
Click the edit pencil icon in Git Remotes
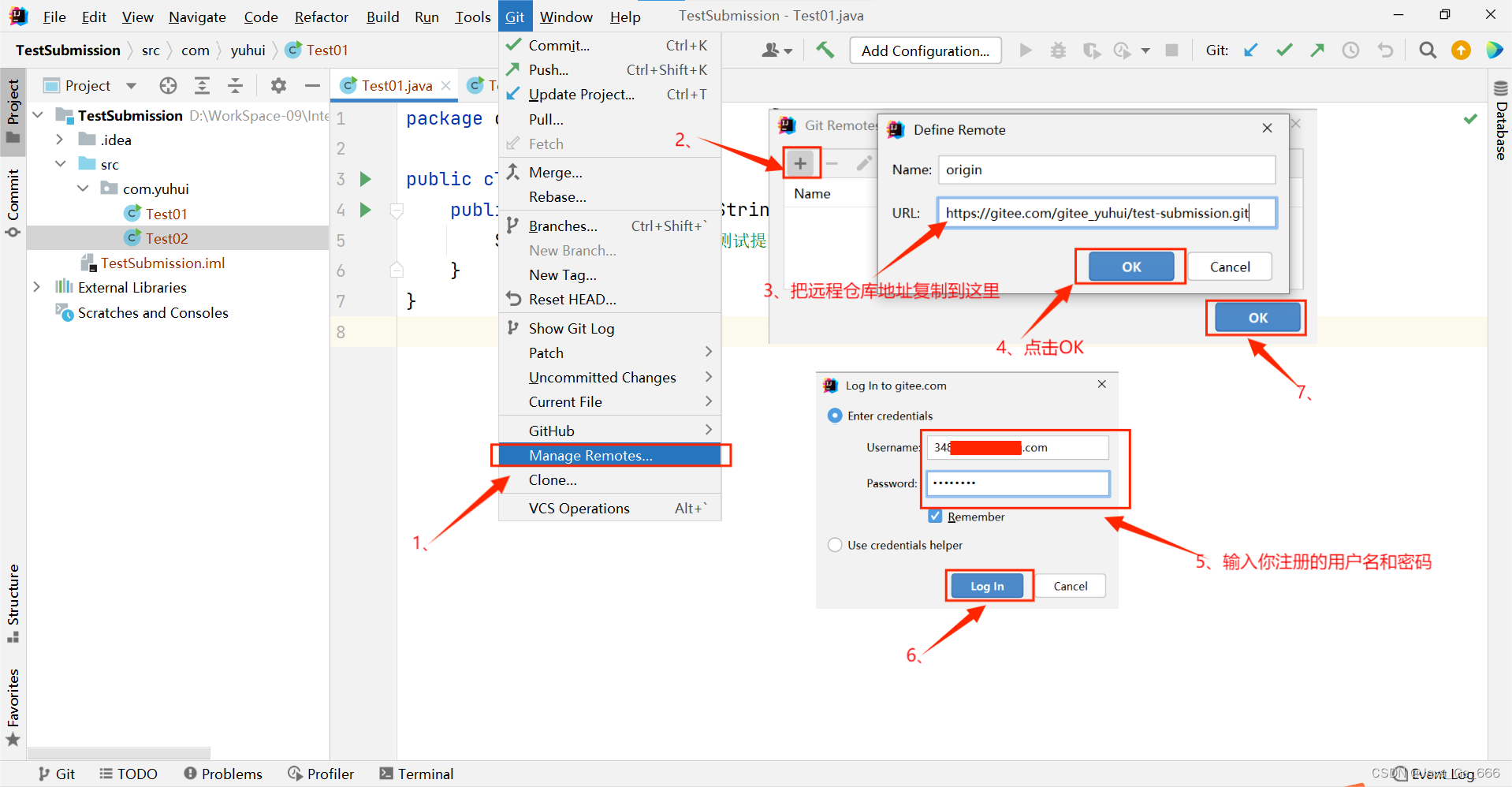coord(864,163)
